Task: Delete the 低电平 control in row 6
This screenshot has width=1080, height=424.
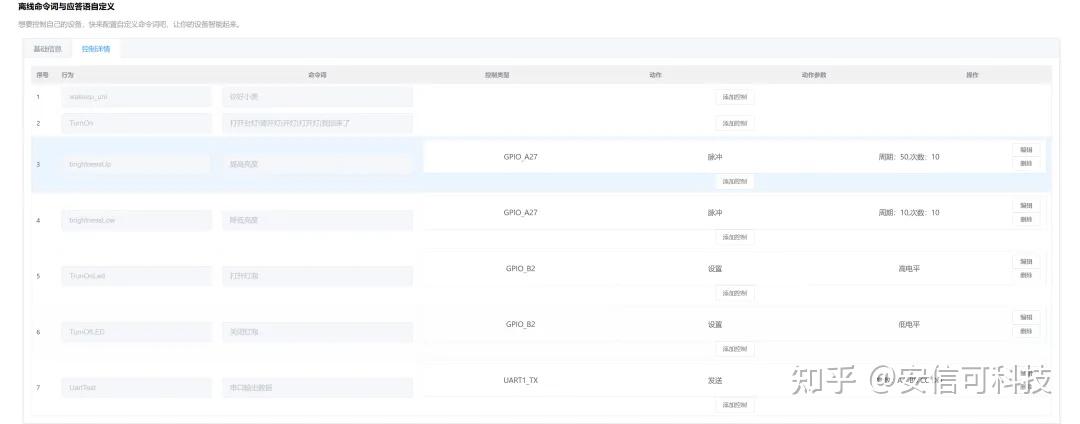Action: pyautogui.click(x=1026, y=332)
